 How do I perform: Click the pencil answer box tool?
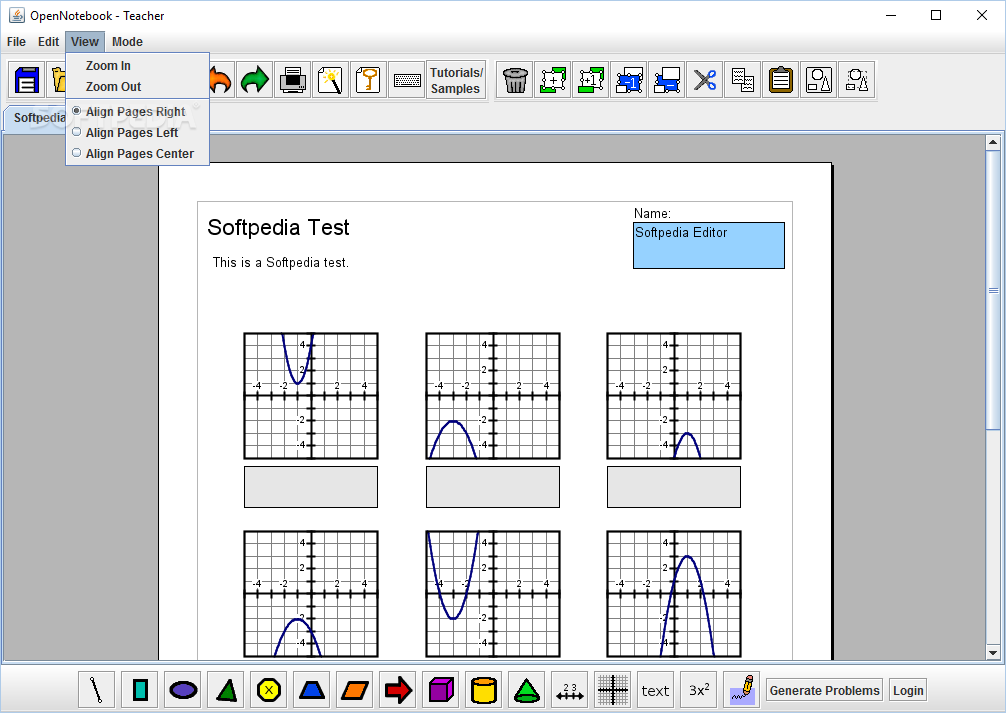tap(741, 690)
